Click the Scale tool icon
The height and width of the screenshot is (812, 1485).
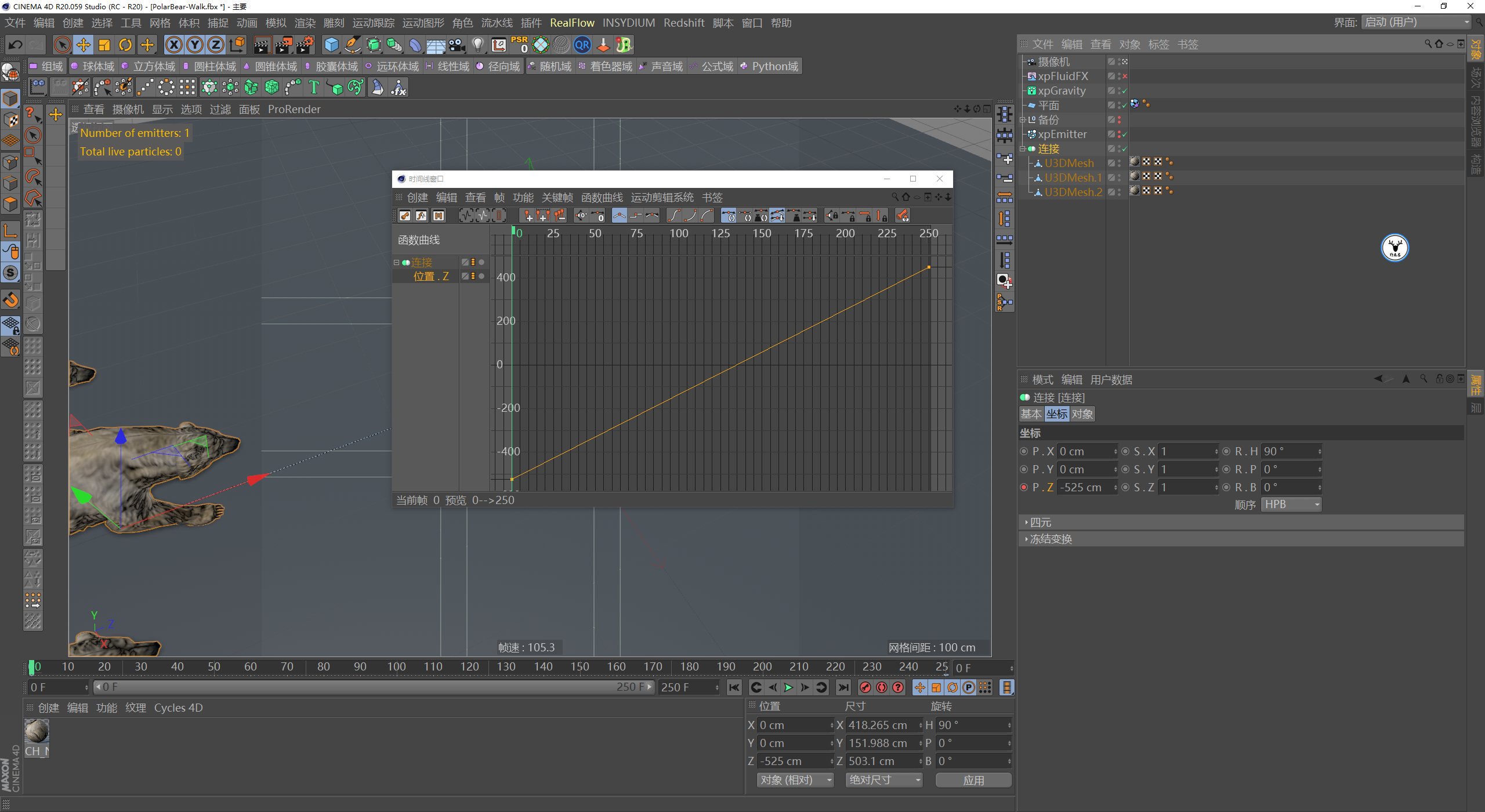pos(104,45)
